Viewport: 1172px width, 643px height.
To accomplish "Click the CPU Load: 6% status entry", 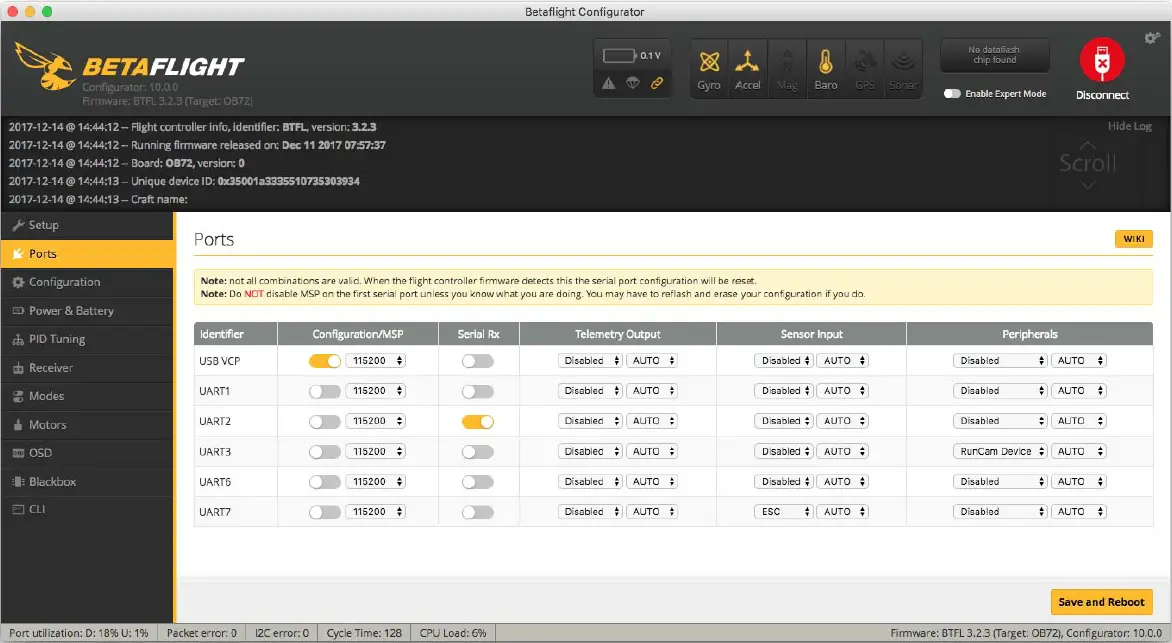I will [x=453, y=633].
